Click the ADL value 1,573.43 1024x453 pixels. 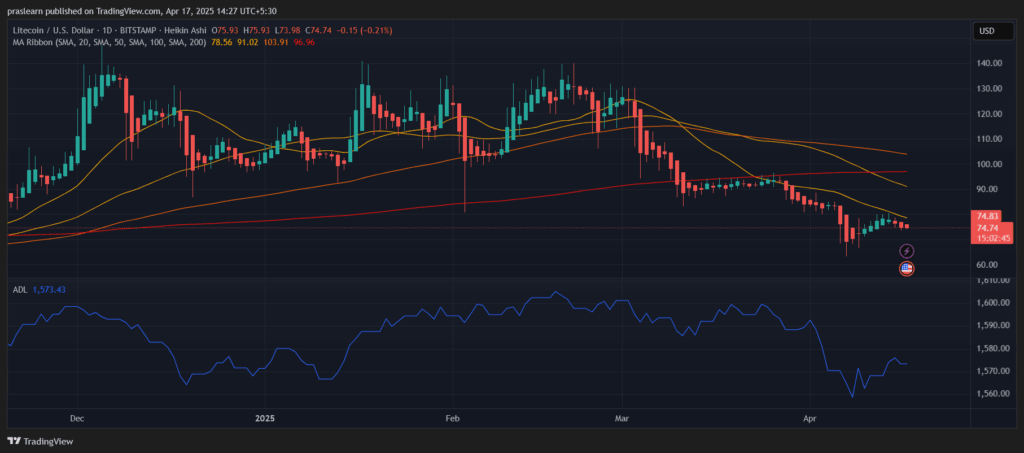(47, 290)
